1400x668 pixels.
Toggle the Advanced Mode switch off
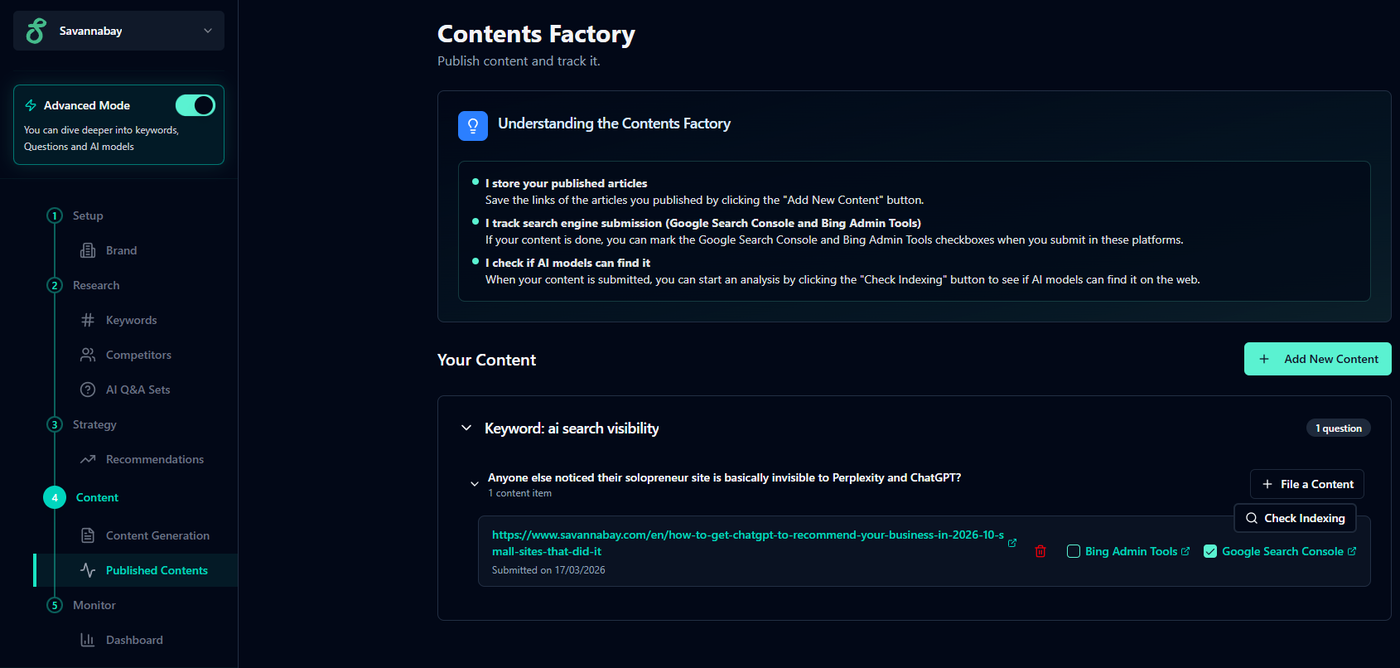click(x=195, y=105)
